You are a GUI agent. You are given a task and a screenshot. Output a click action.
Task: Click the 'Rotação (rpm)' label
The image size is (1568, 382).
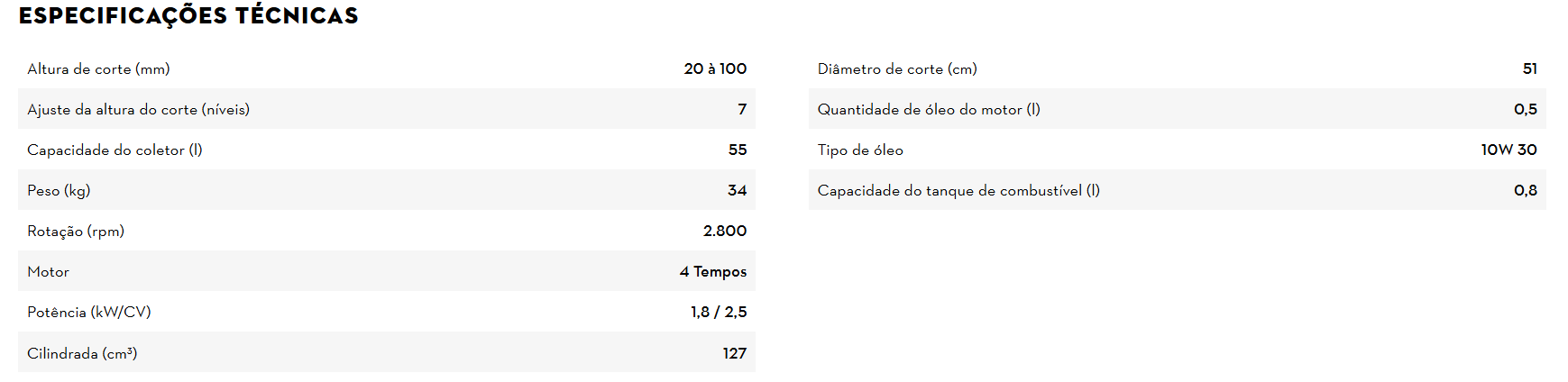[76, 232]
